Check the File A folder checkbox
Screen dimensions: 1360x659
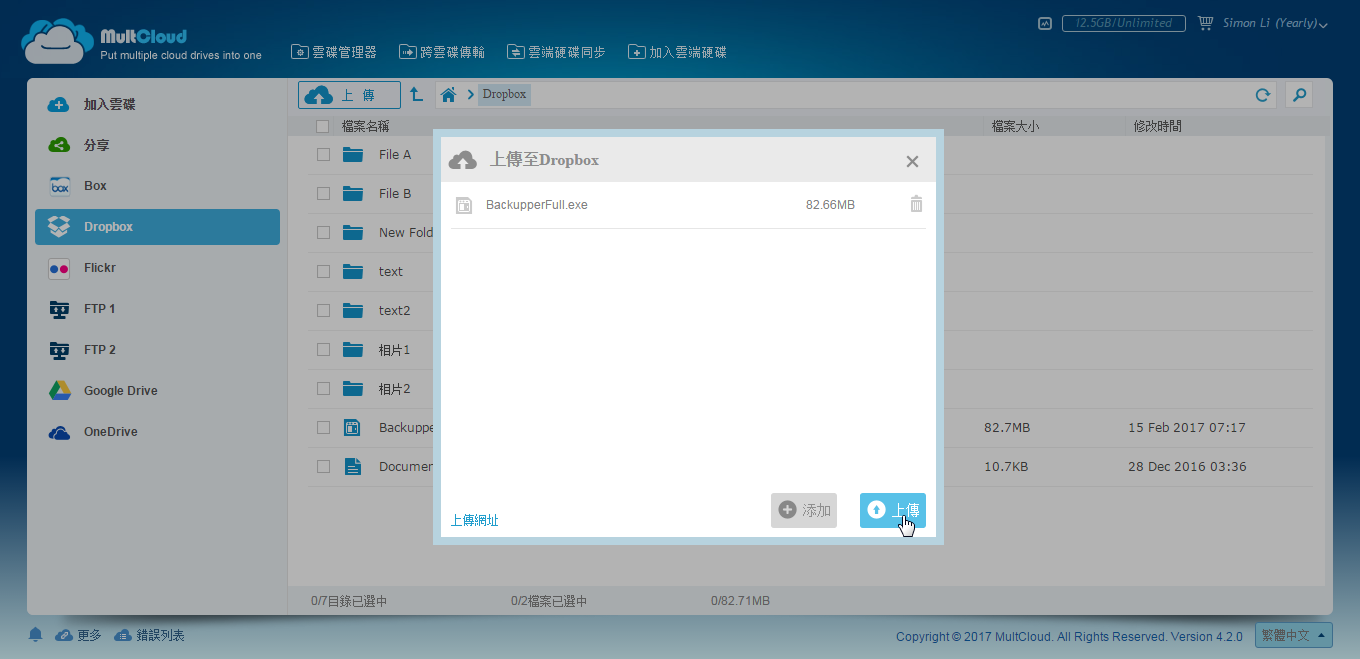(323, 155)
